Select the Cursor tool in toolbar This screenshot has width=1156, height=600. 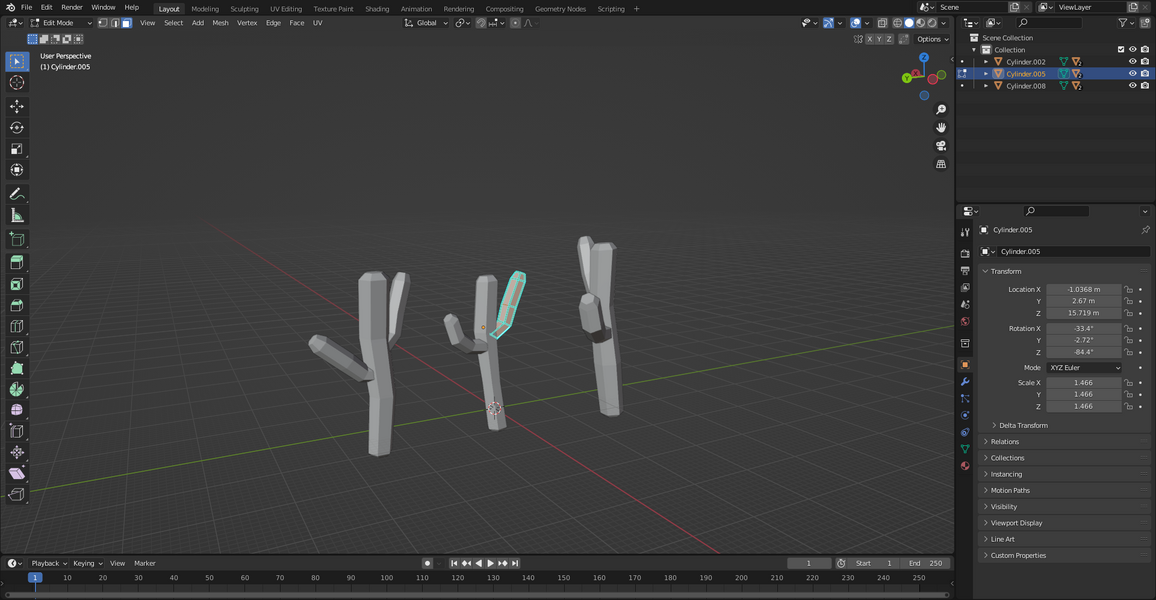[16, 83]
